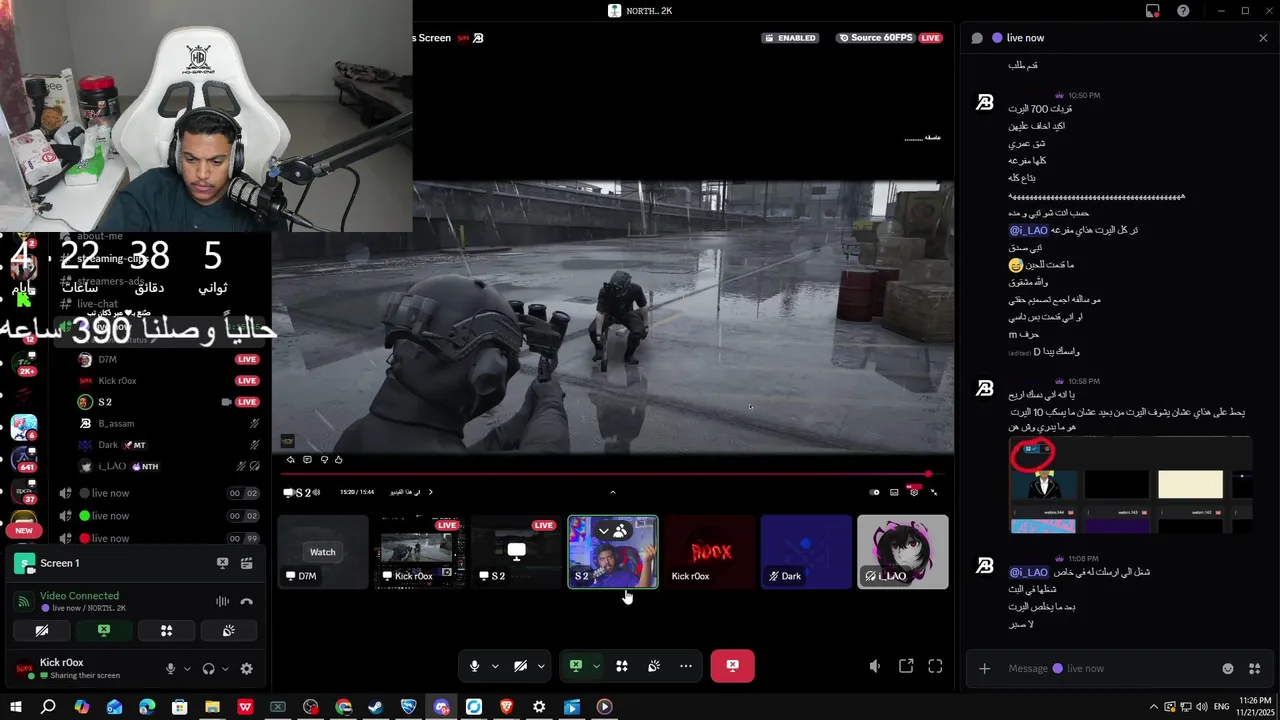Screen dimensions: 1280x720
Task: Open comments icon under shared video
Action: point(307,460)
